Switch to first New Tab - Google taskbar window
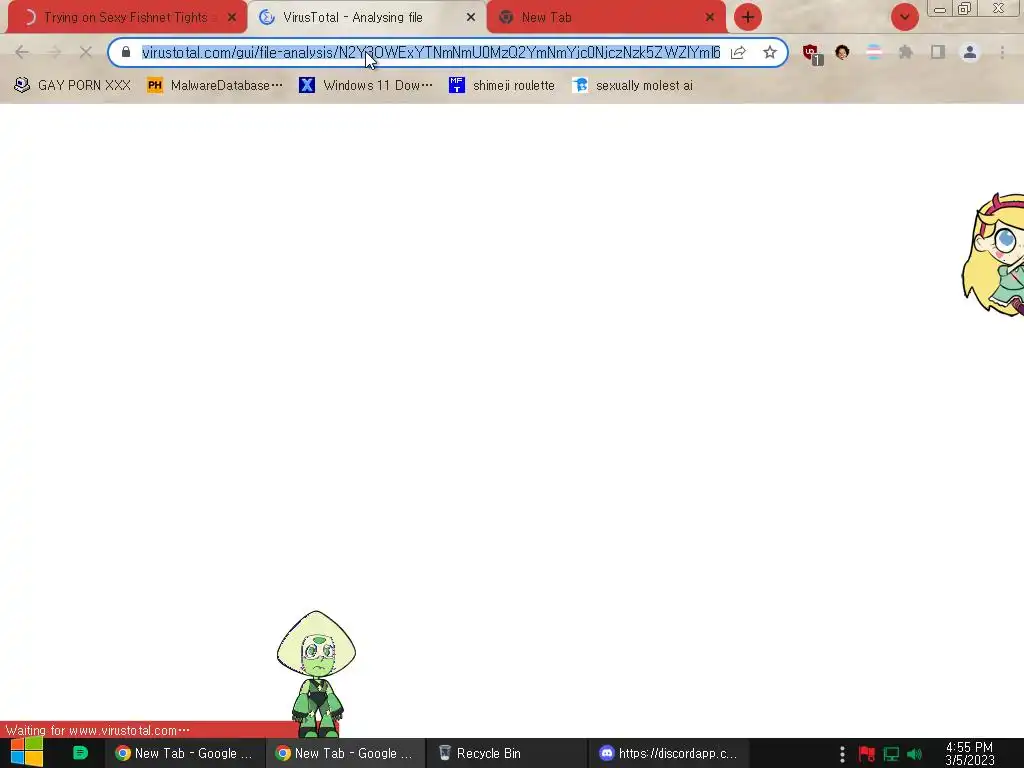The height and width of the screenshot is (768, 1024). click(x=184, y=753)
